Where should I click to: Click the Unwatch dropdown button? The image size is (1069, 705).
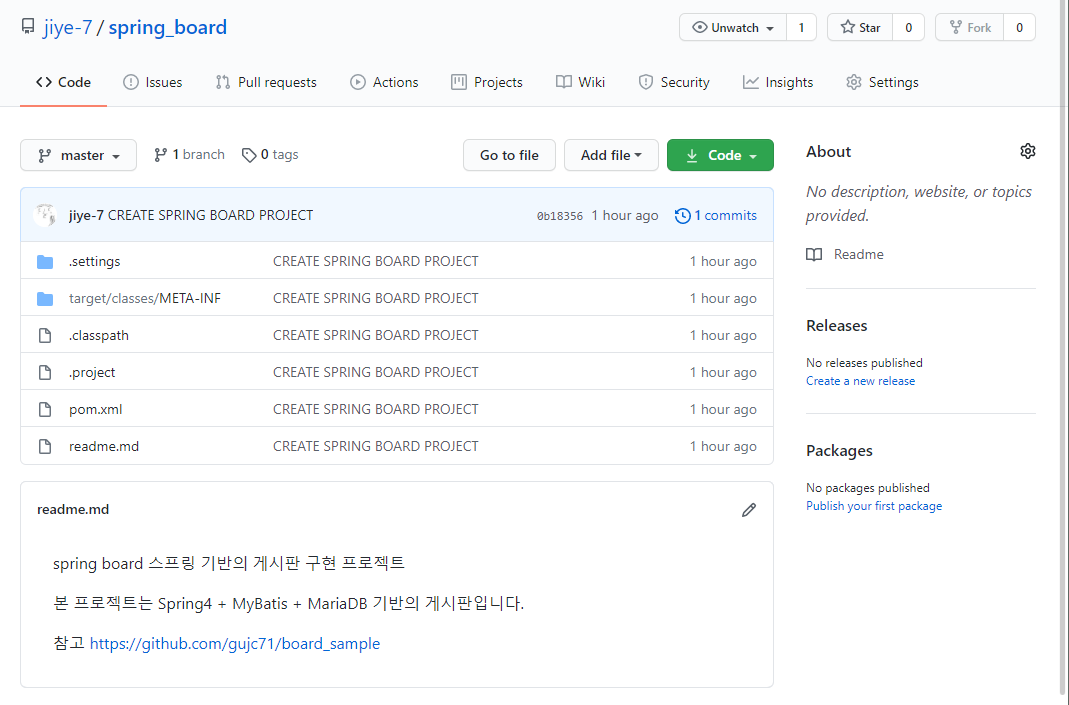(733, 27)
